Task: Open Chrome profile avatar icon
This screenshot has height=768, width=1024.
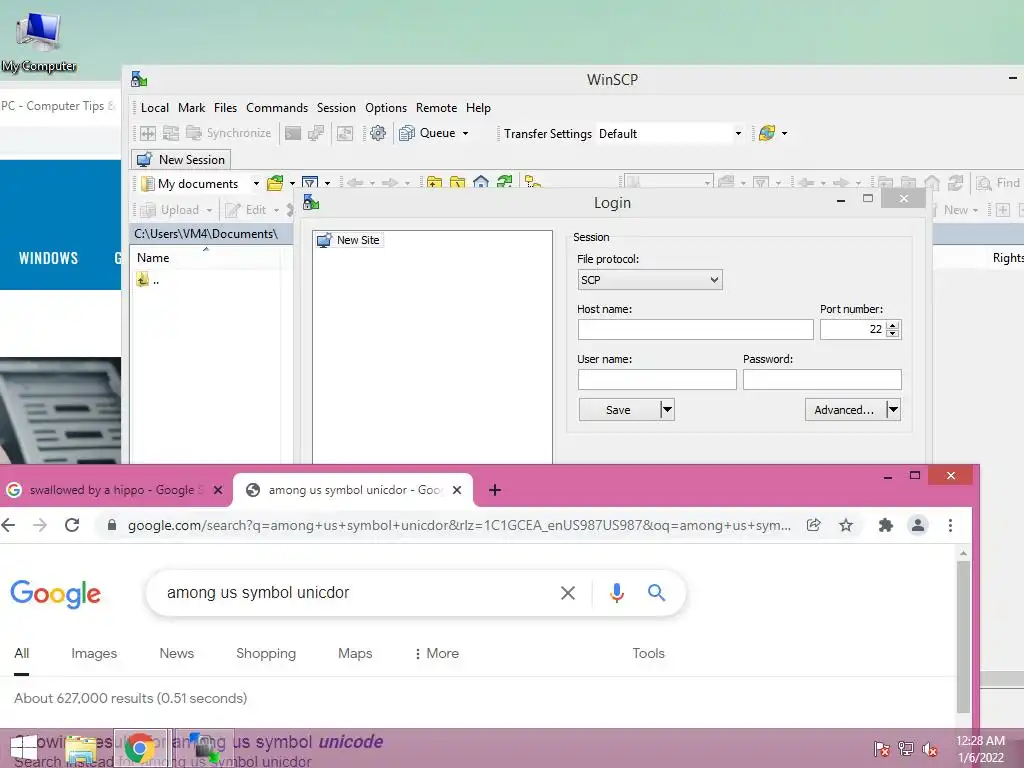Action: pyautogui.click(x=918, y=525)
